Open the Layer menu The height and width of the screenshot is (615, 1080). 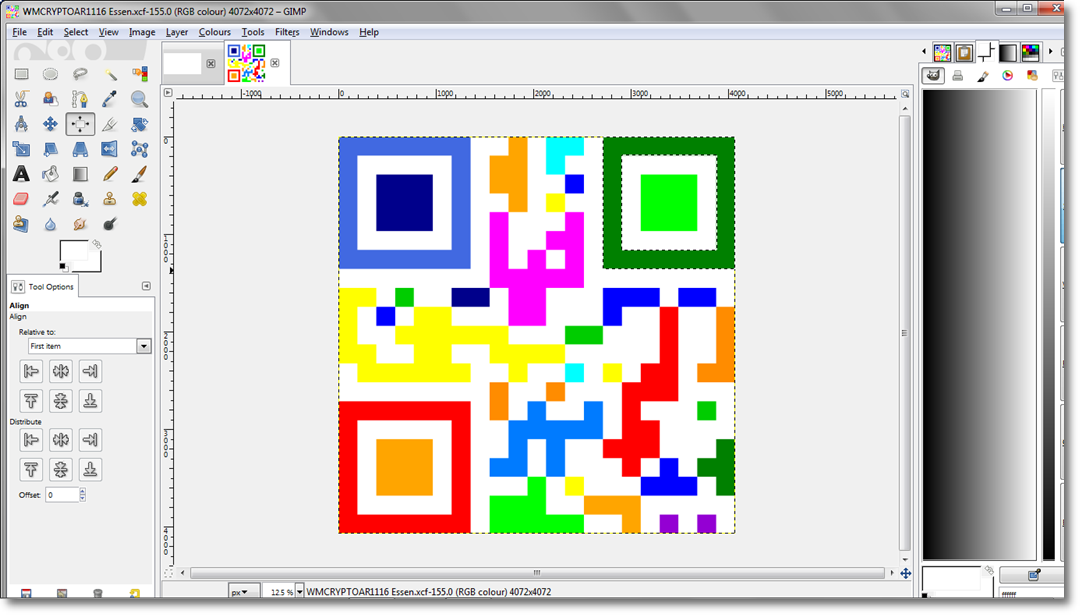coord(176,32)
